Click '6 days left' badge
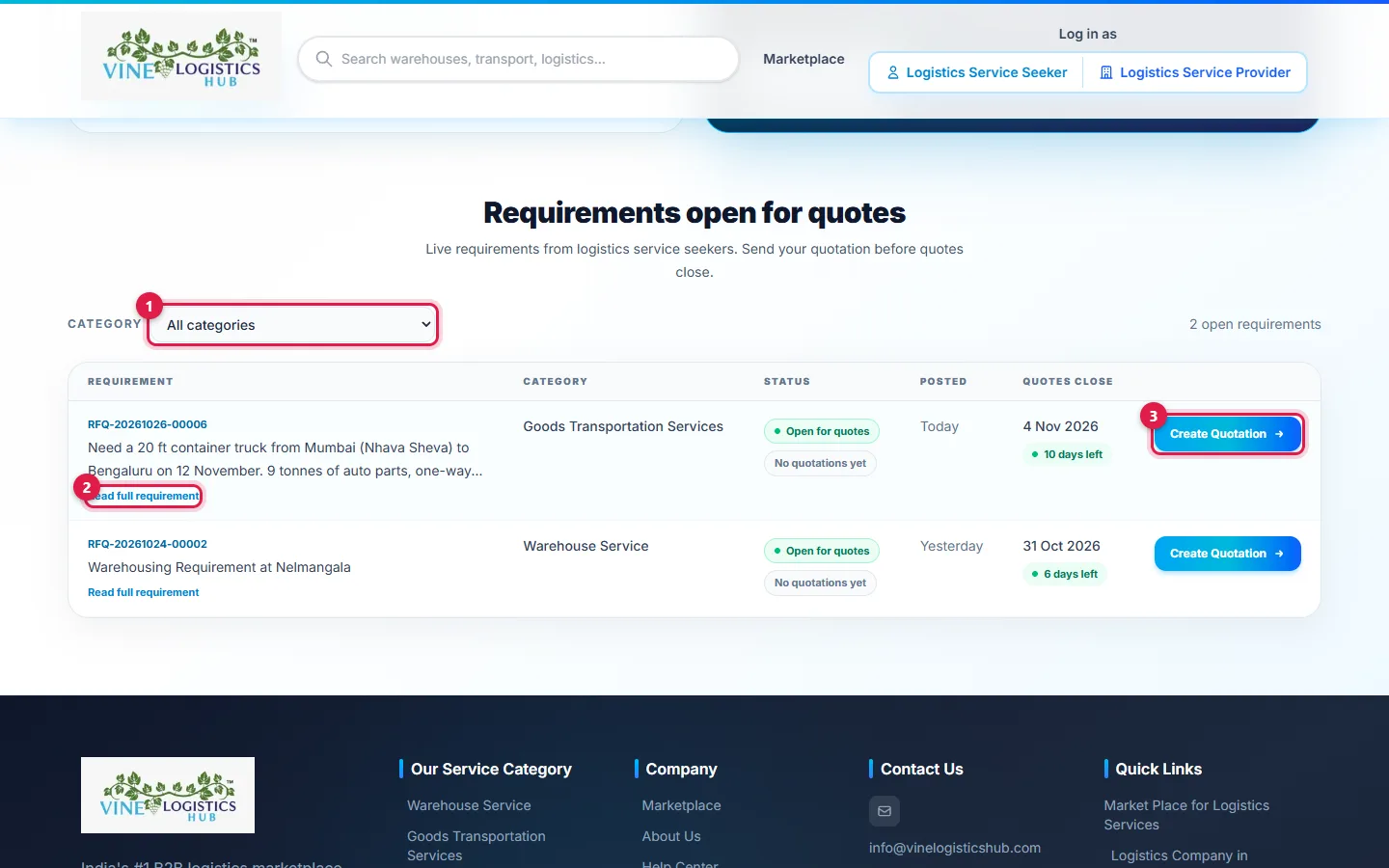1389x868 pixels. 1064,574
